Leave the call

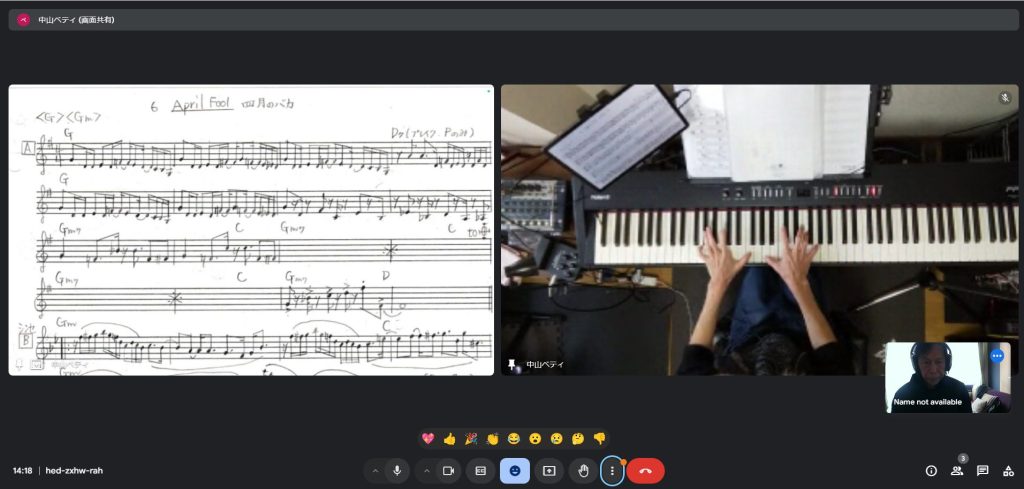coord(646,471)
